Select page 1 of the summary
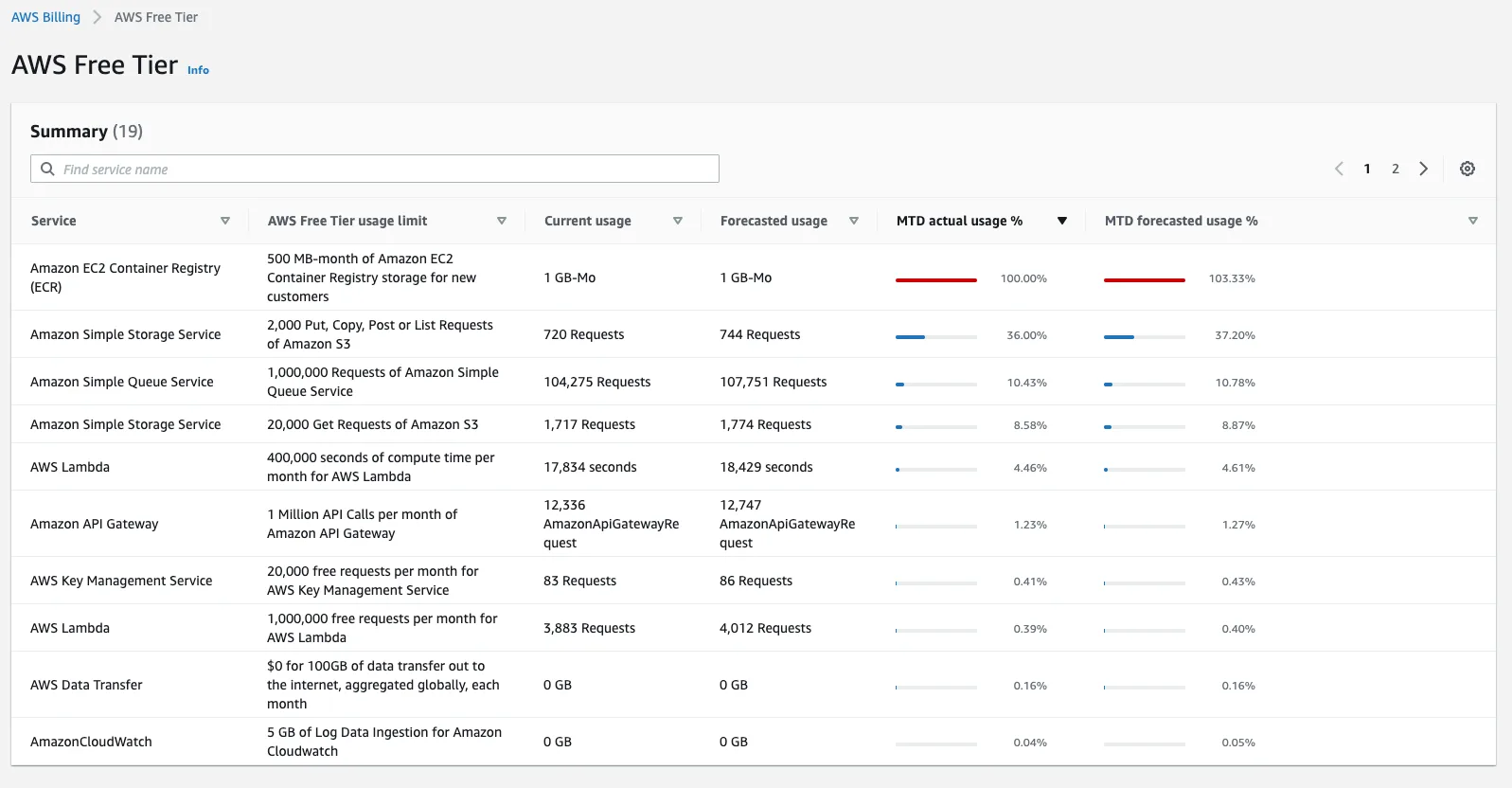The width and height of the screenshot is (1512, 788). [1367, 169]
